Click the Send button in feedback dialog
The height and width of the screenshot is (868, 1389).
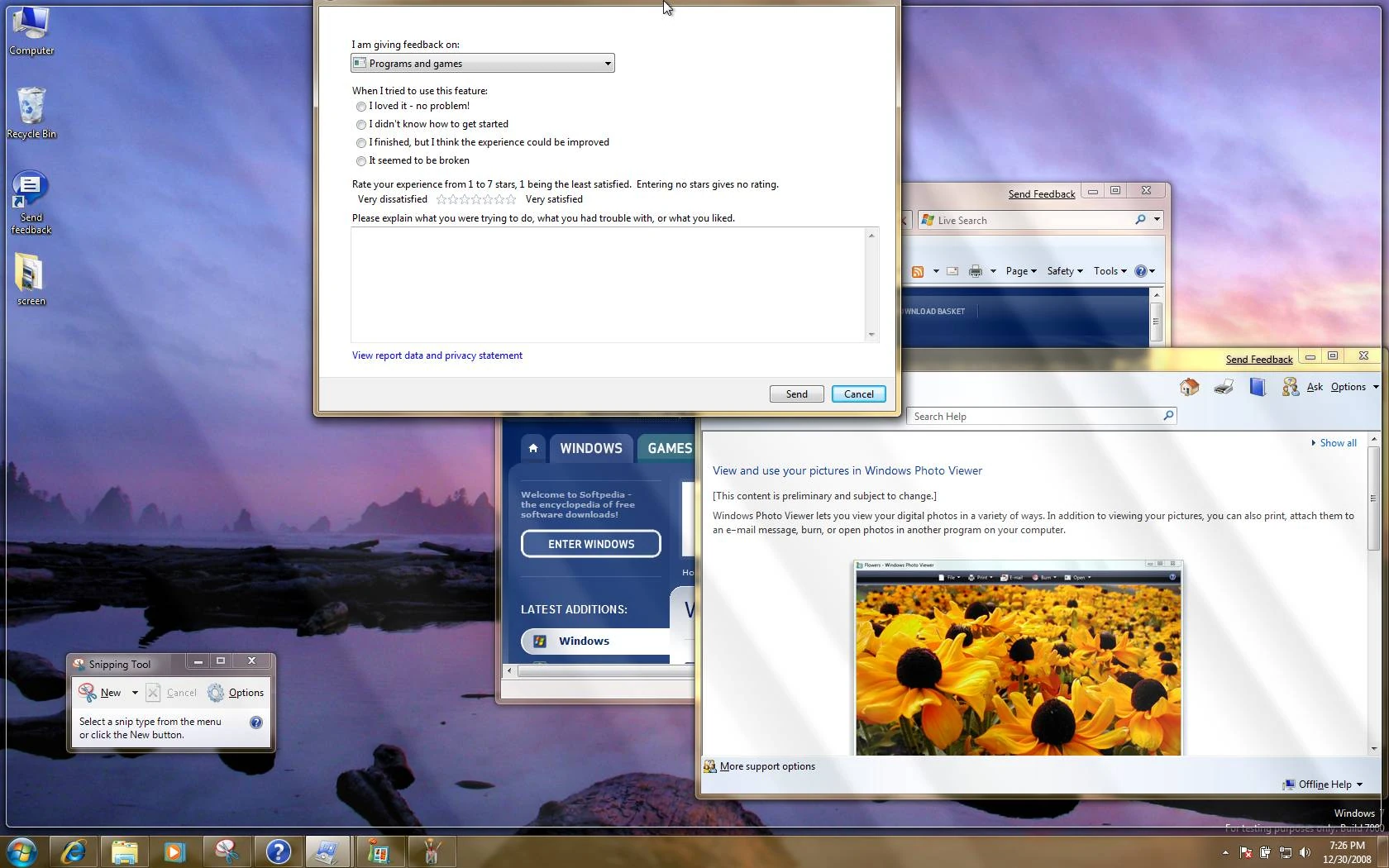(796, 394)
